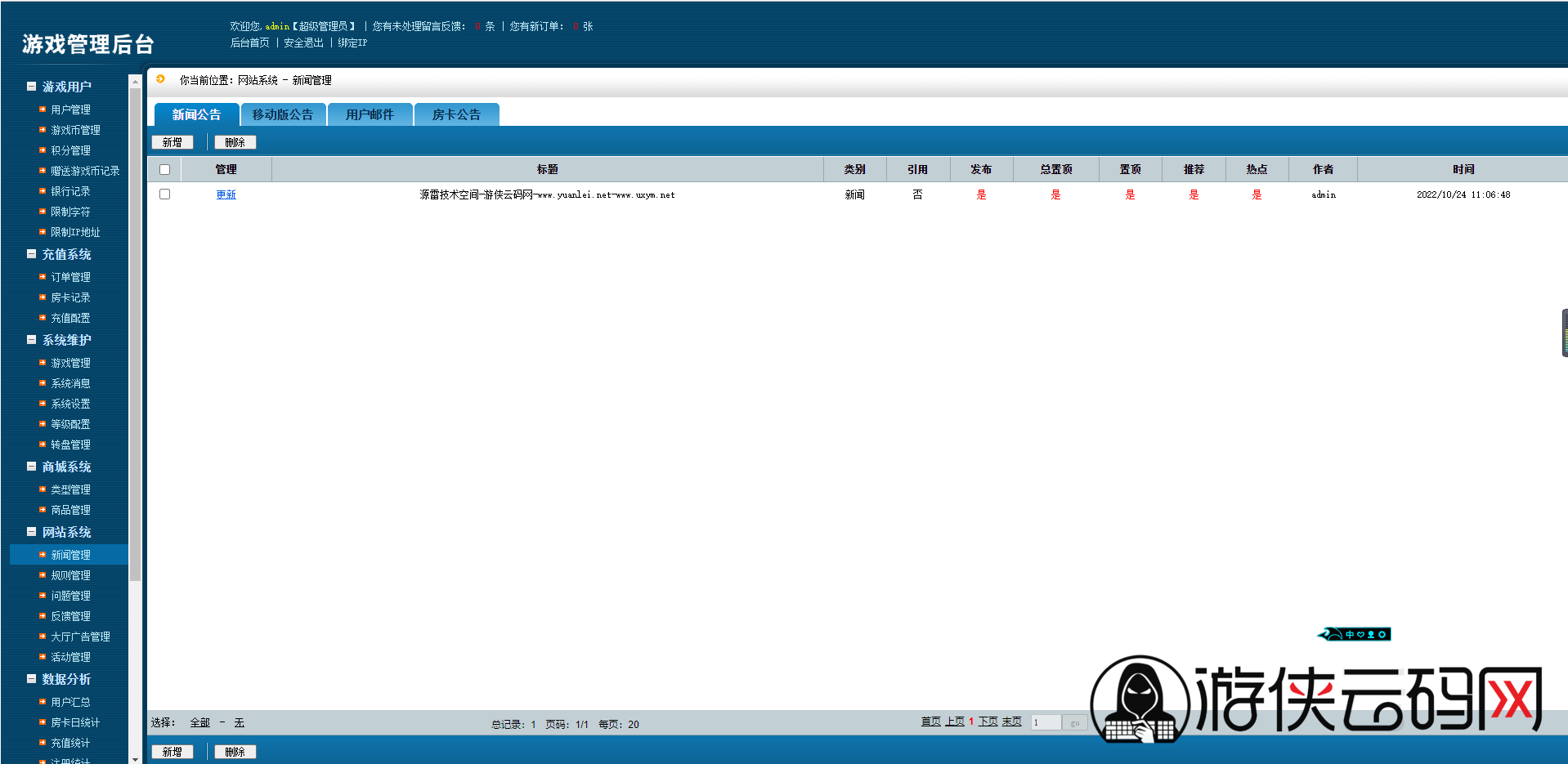Click the top 删除 button

point(235,142)
